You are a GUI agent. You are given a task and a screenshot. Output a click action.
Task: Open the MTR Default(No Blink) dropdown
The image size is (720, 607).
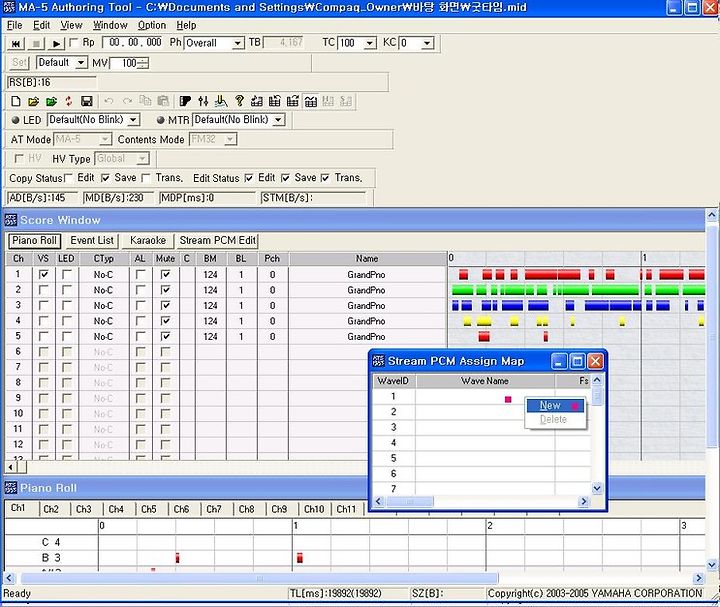[x=278, y=120]
